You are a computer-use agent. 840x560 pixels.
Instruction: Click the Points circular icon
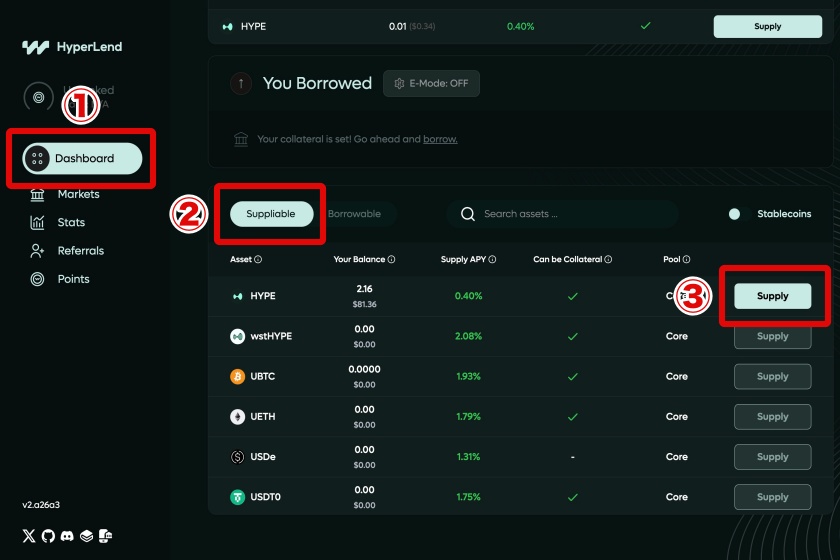tap(37, 279)
